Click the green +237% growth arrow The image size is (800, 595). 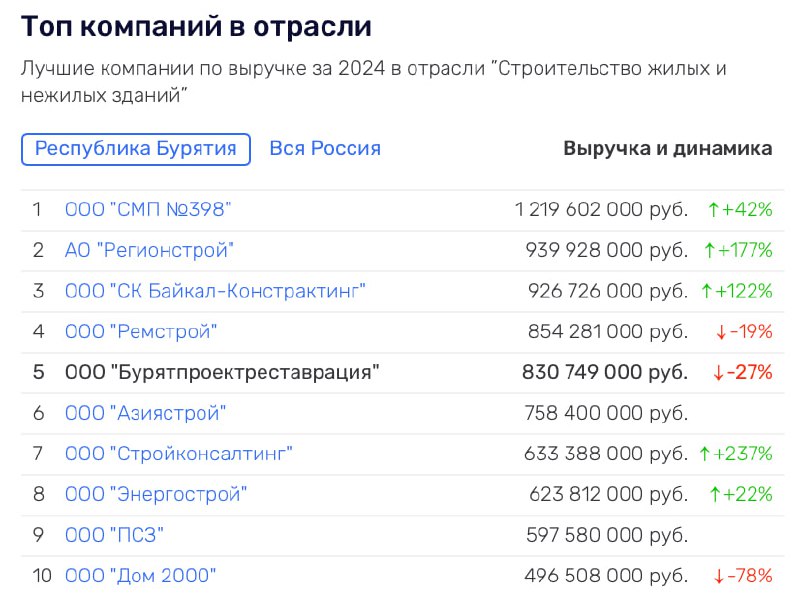coord(705,454)
